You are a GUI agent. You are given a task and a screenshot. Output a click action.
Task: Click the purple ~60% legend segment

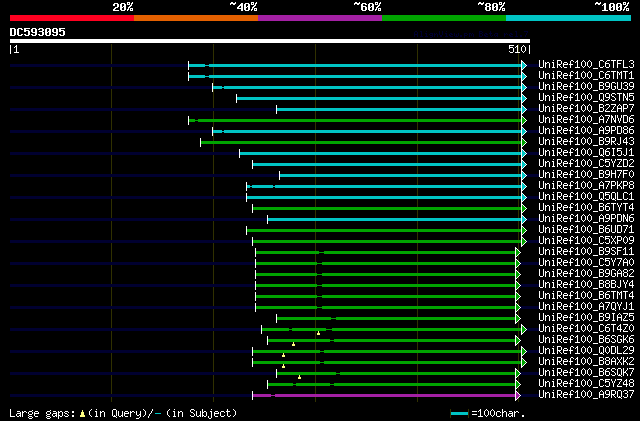pyautogui.click(x=320, y=18)
